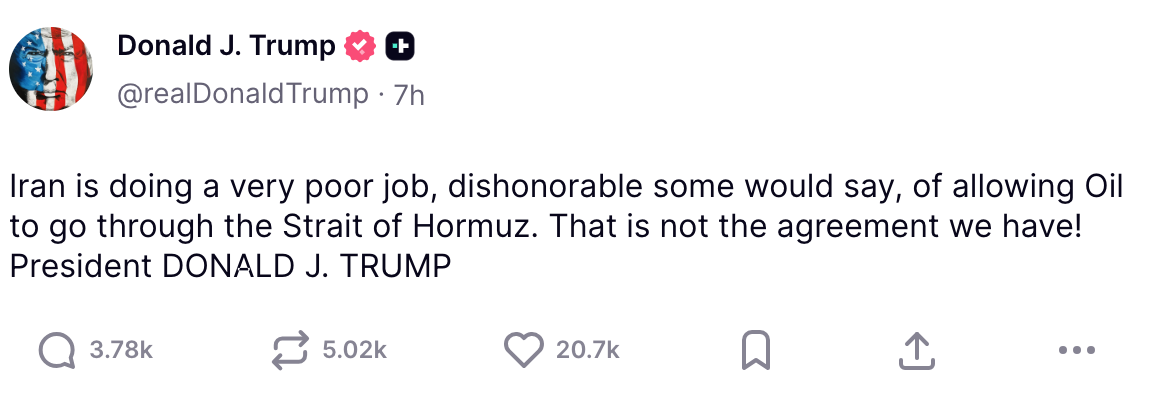
Task: Click the red verified badge
Action: (x=360, y=46)
